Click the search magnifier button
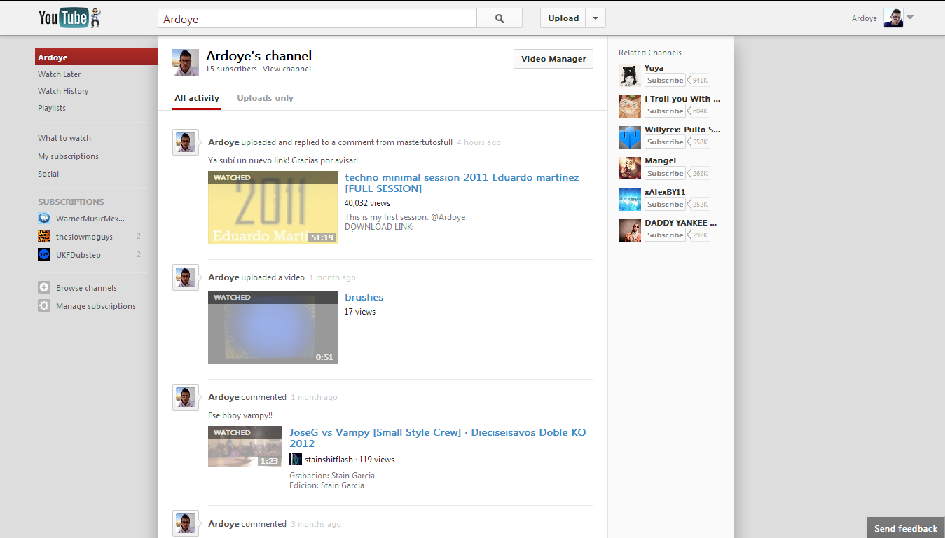 tap(499, 18)
